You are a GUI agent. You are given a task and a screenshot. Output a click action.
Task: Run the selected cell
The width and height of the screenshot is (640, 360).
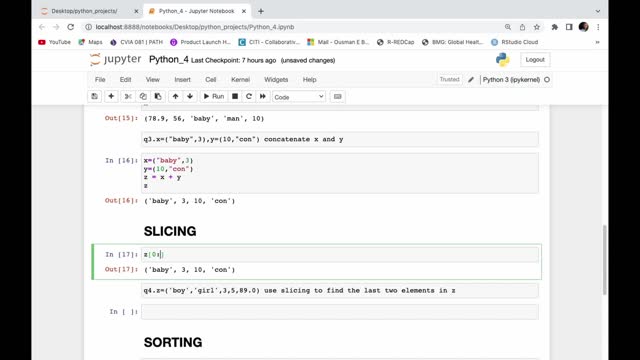pyautogui.click(x=214, y=97)
